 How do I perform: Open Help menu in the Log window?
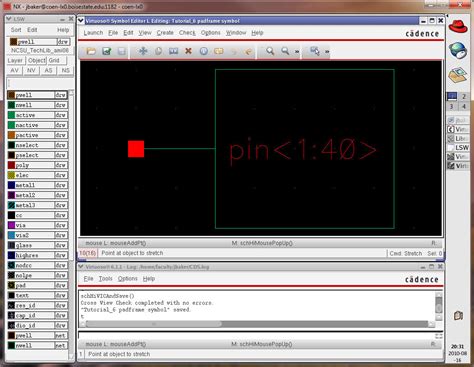[x=149, y=278]
